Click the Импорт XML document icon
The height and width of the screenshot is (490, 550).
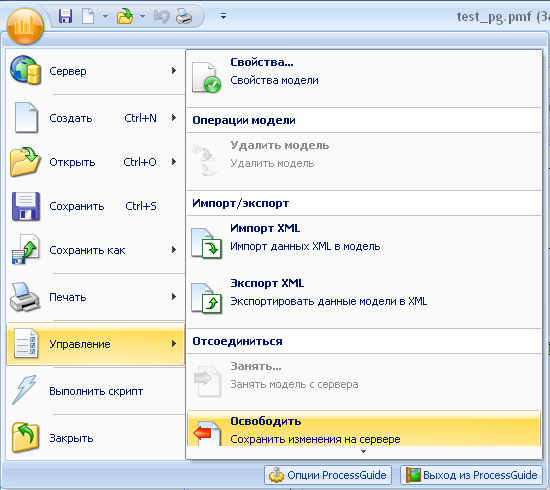(206, 243)
